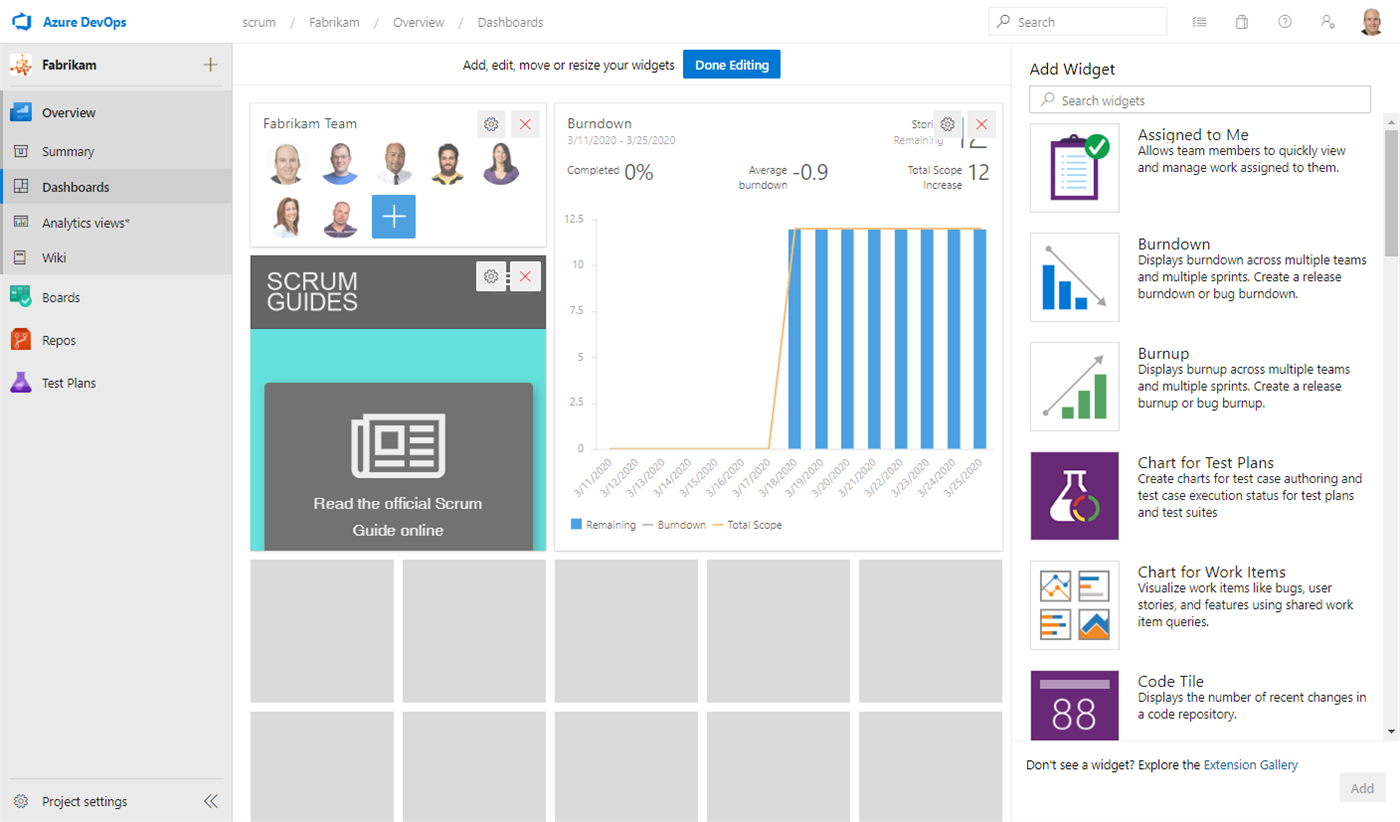Click scrum breadcrumb link
1400x822 pixels.
click(259, 22)
